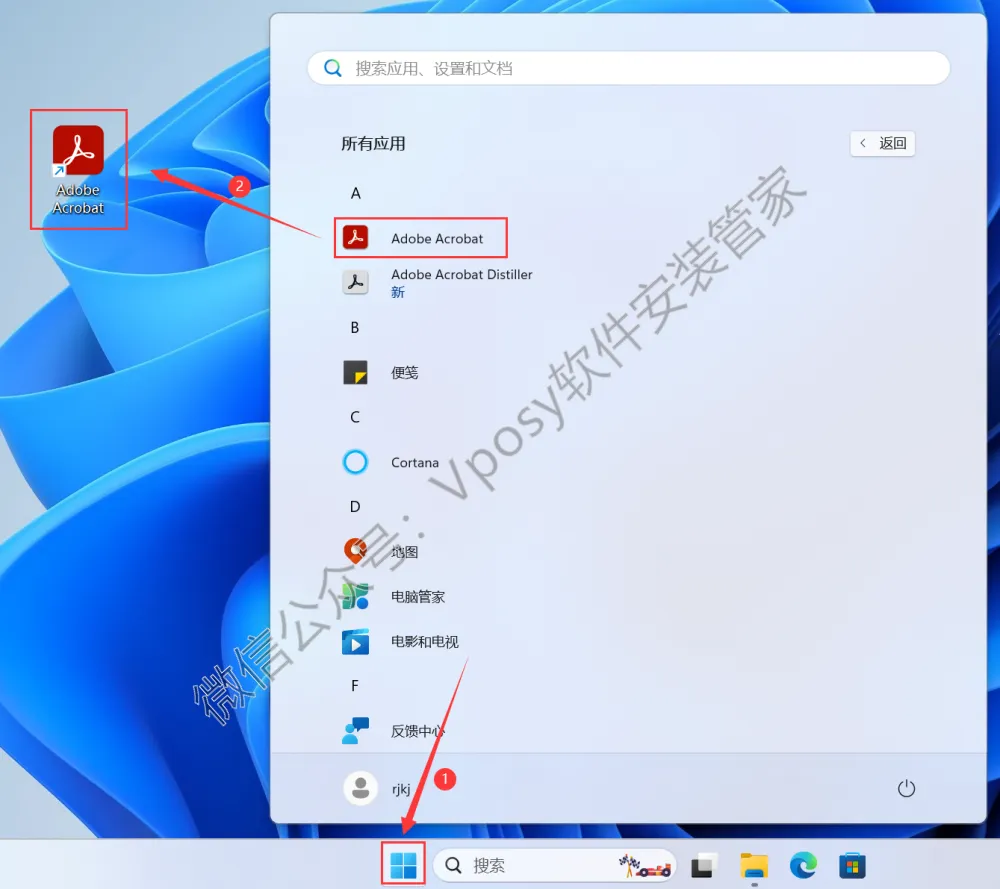1000x889 pixels.
Task: Open the 地图 maps app
Action: [380, 552]
